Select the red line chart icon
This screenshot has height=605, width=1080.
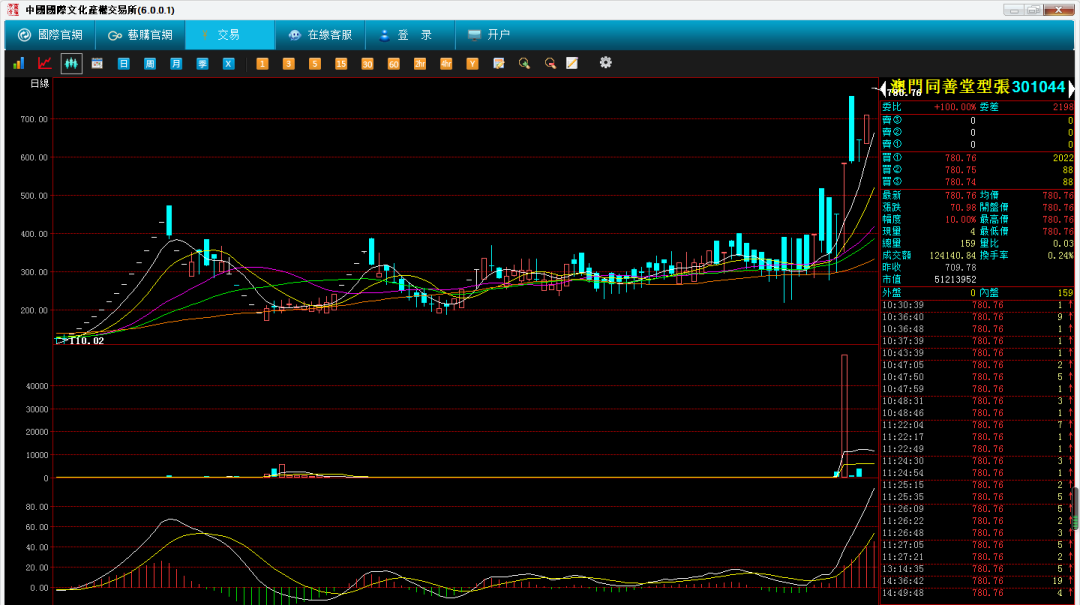45,63
